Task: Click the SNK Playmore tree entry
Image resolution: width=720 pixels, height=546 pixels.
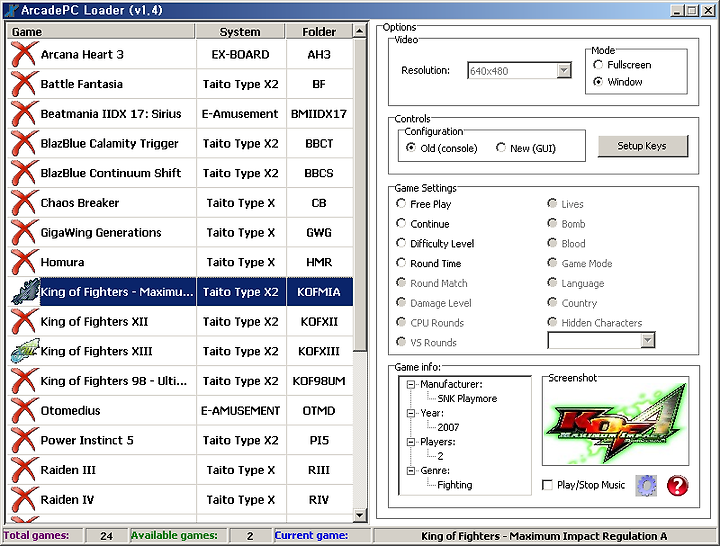Action: coord(467,399)
